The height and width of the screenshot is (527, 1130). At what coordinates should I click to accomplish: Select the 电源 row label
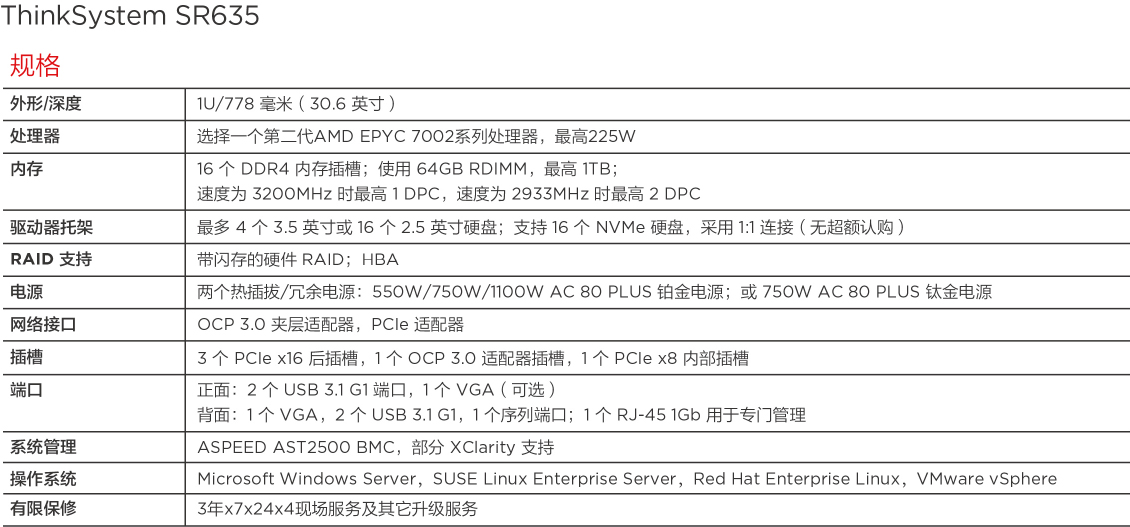pyautogui.click(x=27, y=292)
